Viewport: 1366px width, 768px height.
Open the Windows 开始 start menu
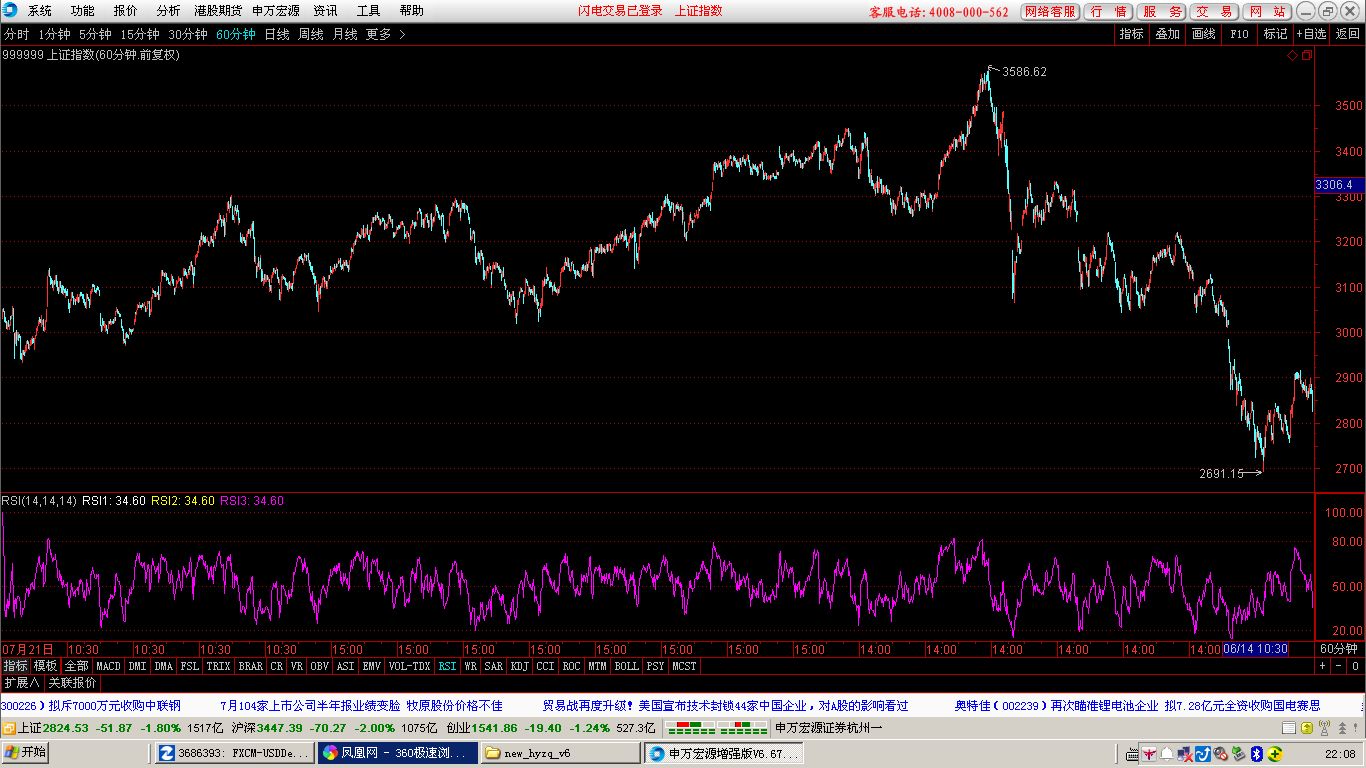(x=27, y=753)
